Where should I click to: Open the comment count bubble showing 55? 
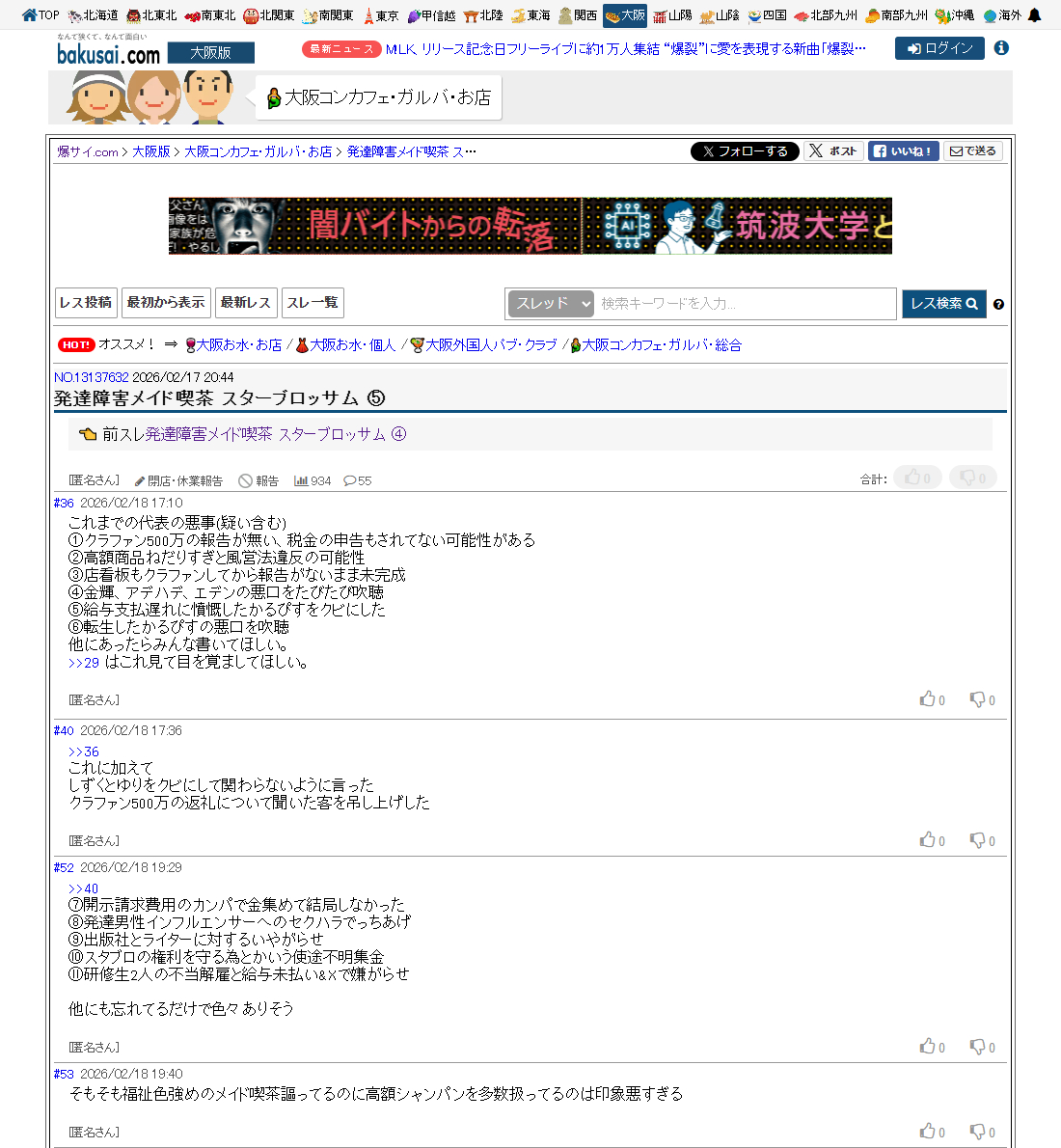click(x=357, y=480)
